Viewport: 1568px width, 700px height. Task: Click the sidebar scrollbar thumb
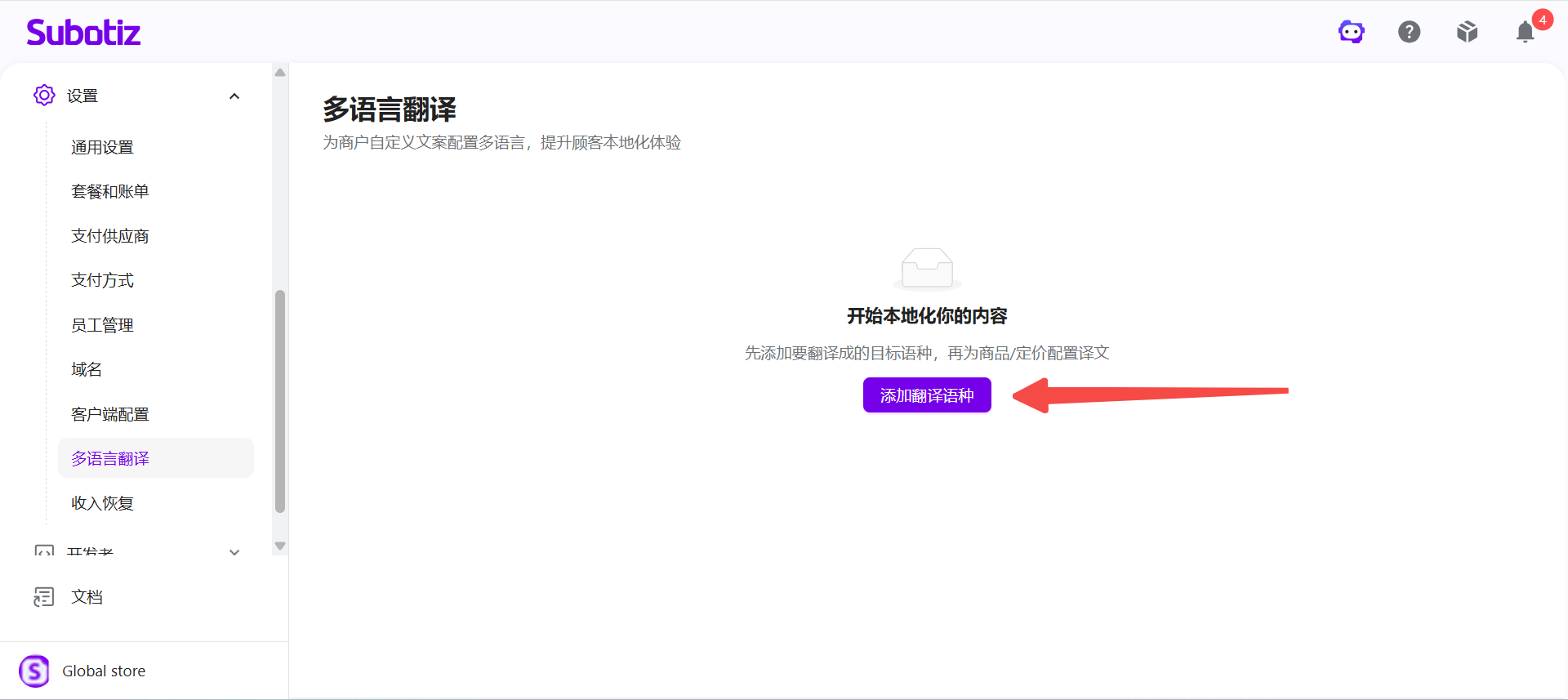280,401
